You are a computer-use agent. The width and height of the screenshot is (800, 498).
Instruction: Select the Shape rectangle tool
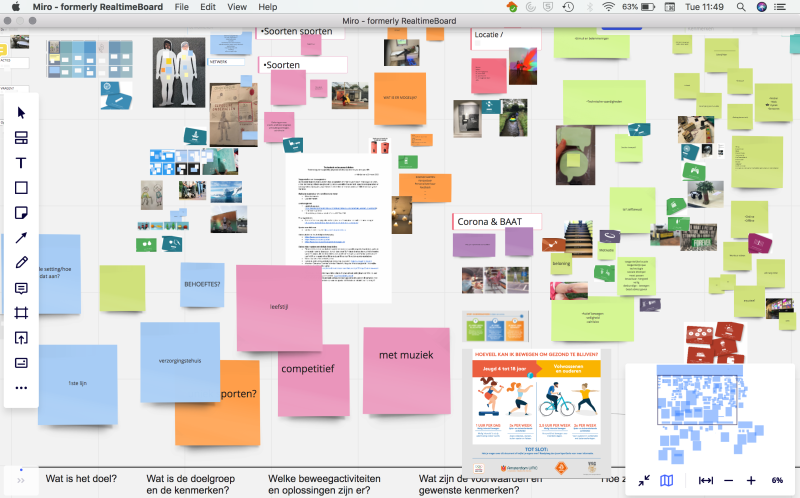22,188
